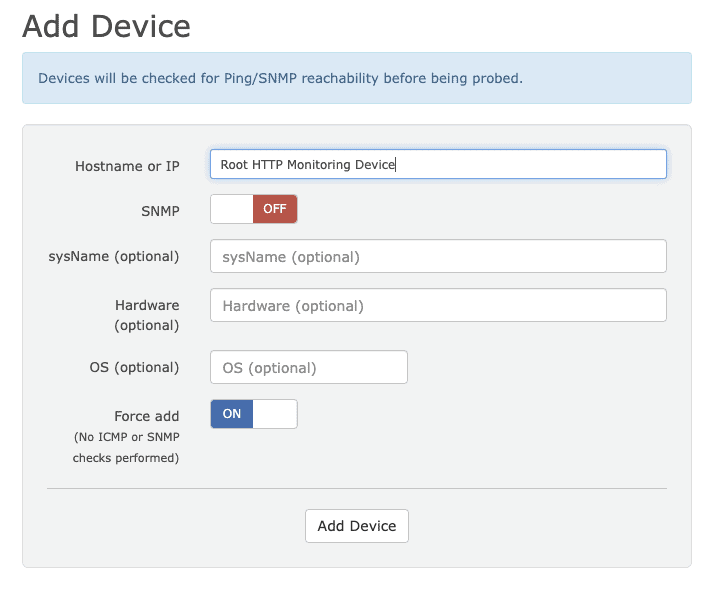The height and width of the screenshot is (590, 717).
Task: Focus the sysName (optional) input box
Action: click(438, 256)
